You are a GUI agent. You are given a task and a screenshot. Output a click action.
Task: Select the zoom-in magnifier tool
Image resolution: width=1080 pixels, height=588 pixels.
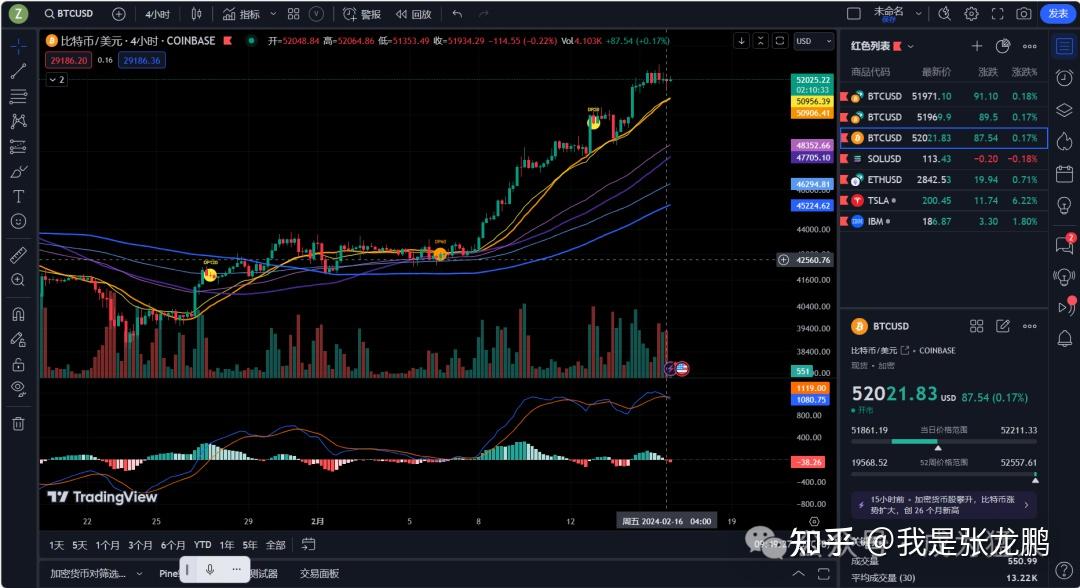(19, 280)
